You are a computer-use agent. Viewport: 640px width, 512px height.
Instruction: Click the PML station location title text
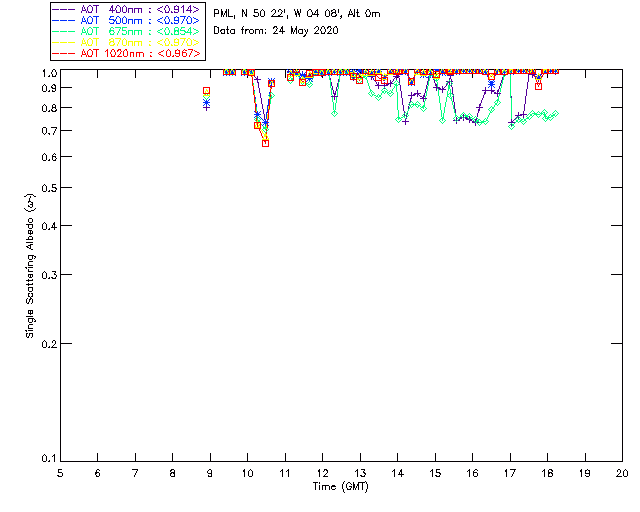(297, 13)
